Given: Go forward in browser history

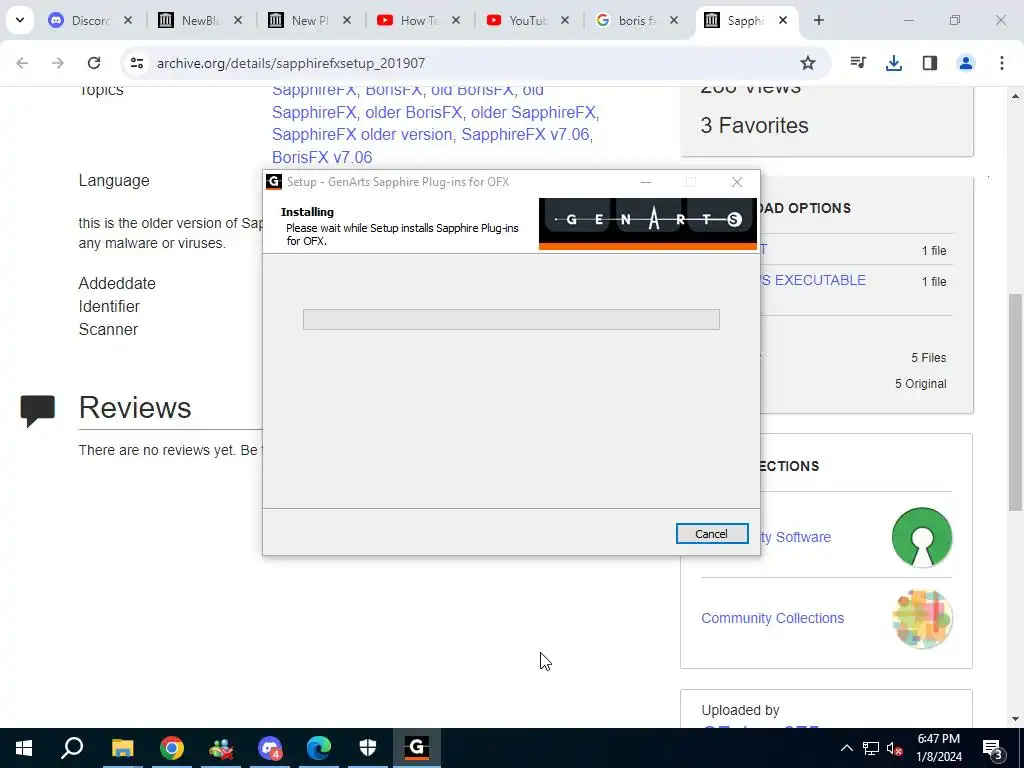Looking at the screenshot, I should (58, 63).
